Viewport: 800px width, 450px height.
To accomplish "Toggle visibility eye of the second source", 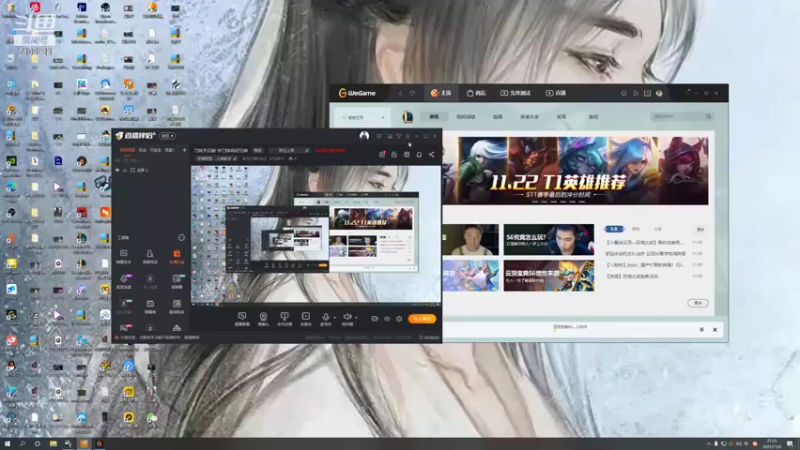I will pos(117,170).
